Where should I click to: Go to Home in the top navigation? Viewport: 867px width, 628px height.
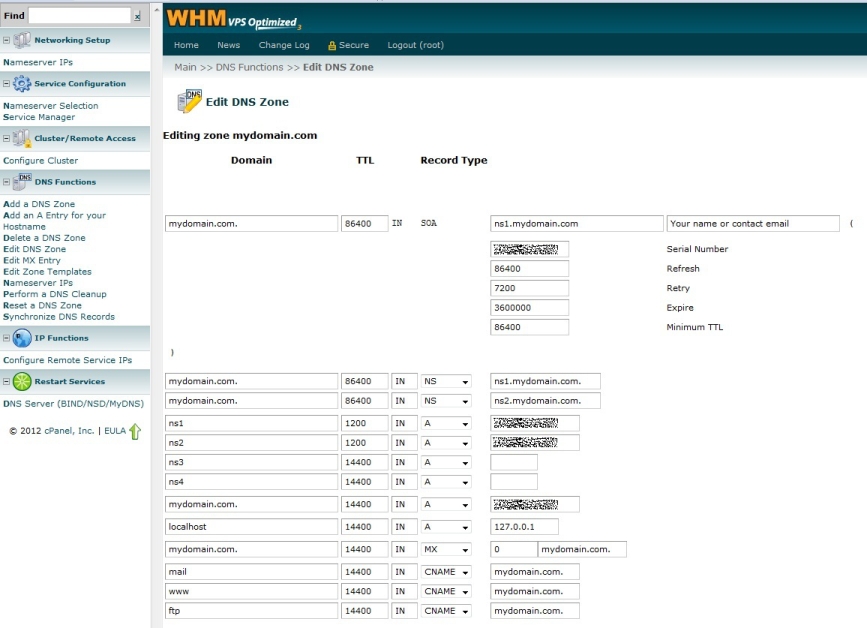(186, 45)
